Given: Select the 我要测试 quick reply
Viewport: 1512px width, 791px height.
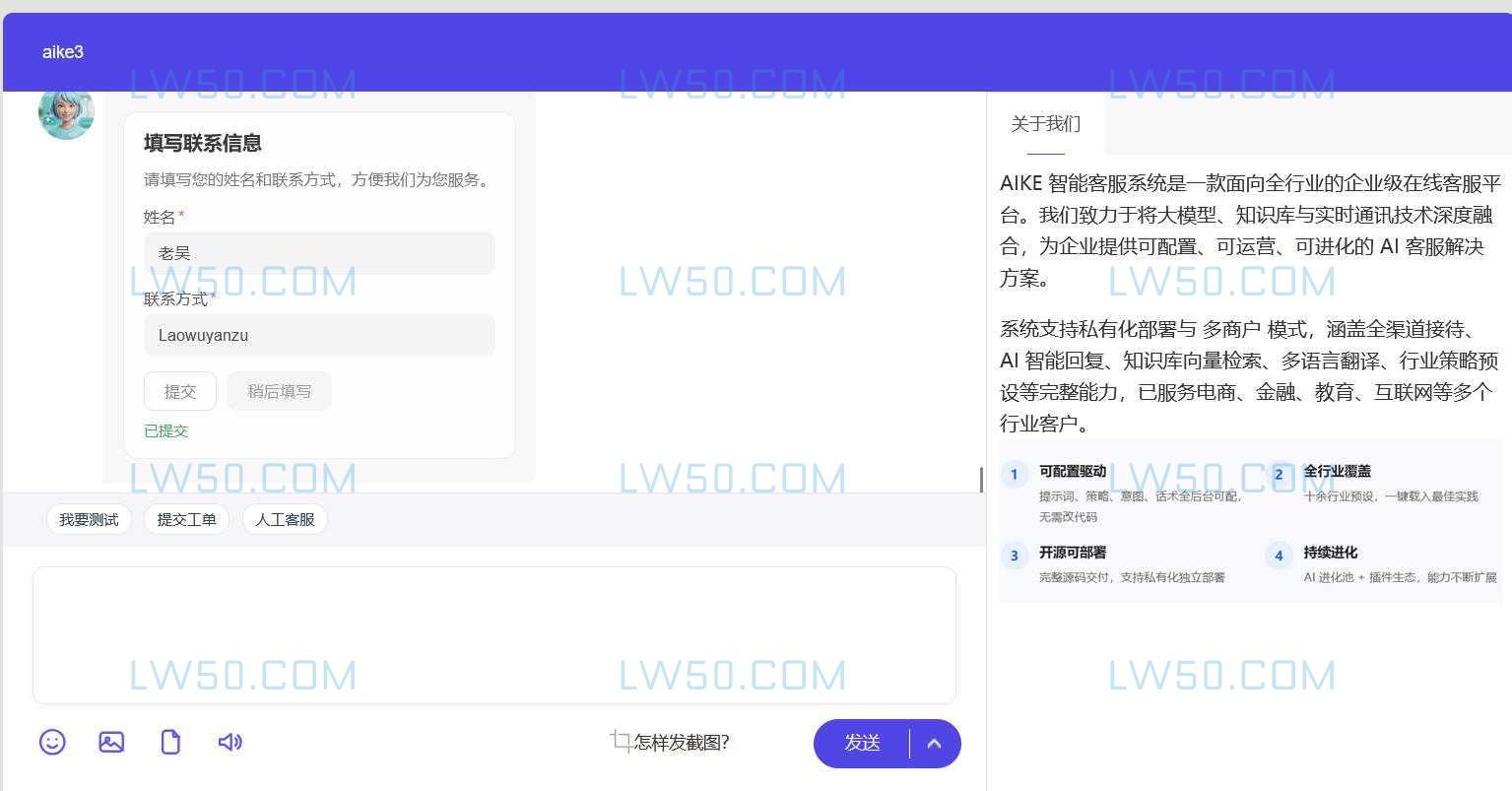Looking at the screenshot, I should (89, 519).
